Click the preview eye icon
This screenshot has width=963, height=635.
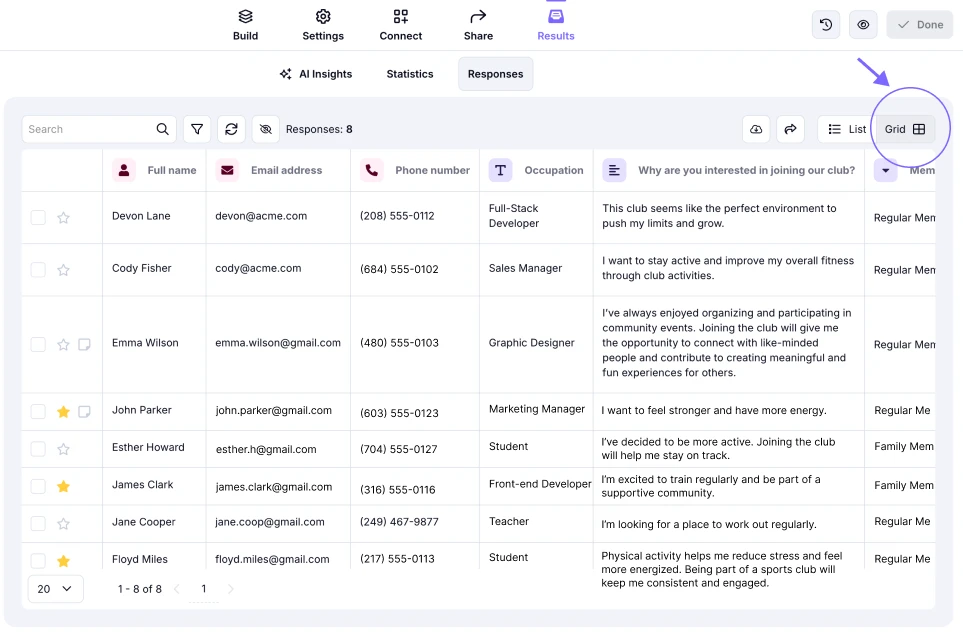(863, 25)
